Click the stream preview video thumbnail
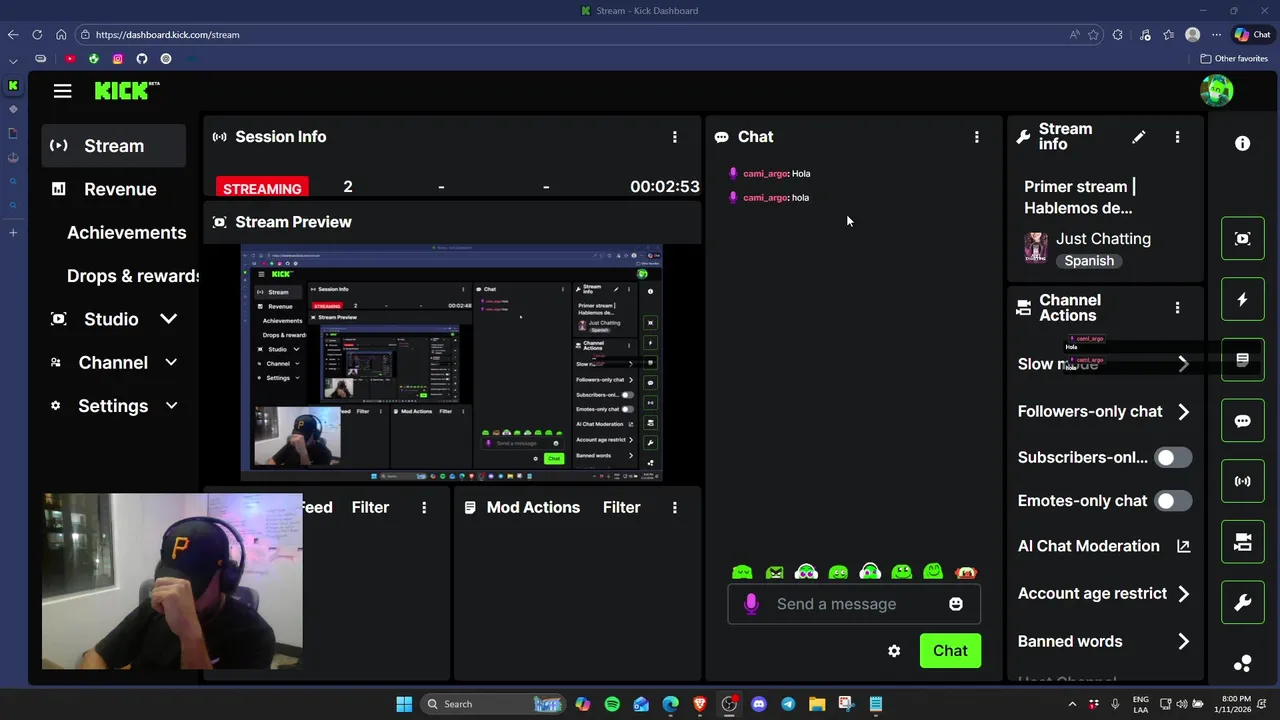This screenshot has height=720, width=1280. [x=452, y=364]
